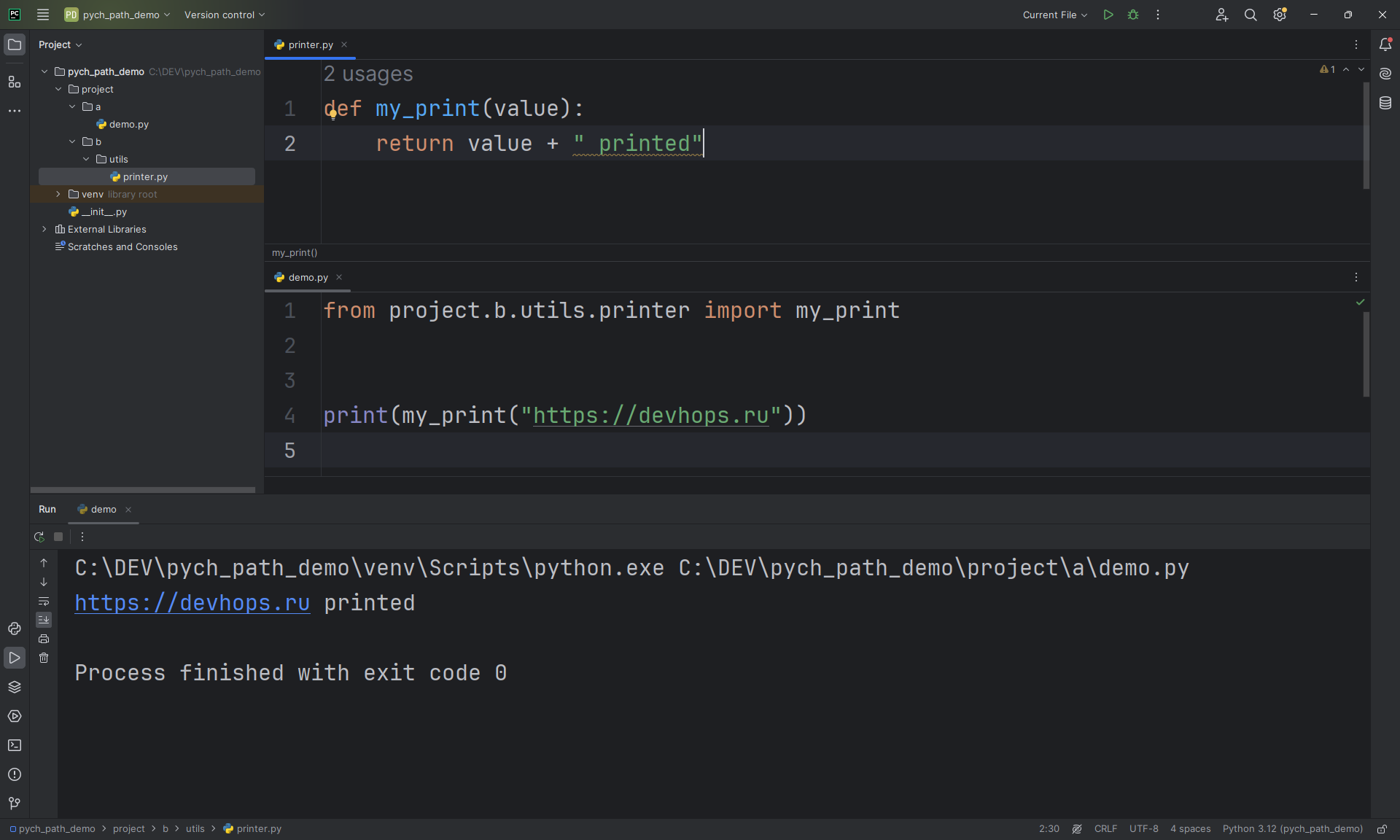
Task: Open Search Everywhere magnifier icon
Action: click(1251, 15)
